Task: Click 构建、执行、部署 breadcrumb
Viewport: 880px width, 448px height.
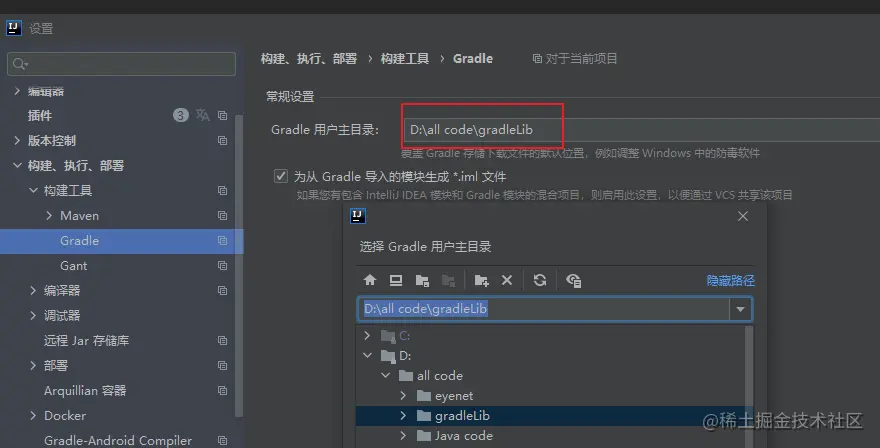Action: [309, 58]
